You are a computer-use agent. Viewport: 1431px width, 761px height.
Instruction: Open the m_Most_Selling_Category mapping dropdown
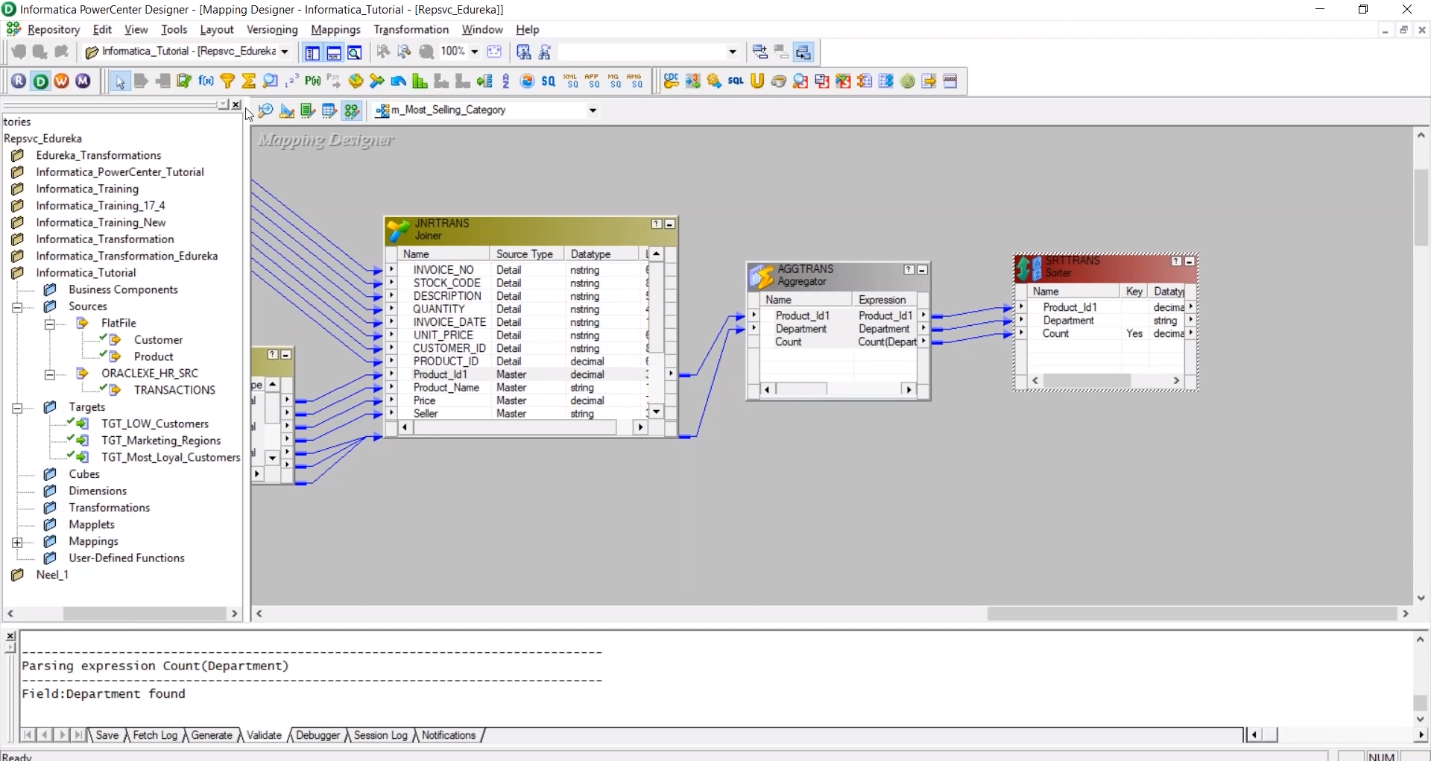[x=592, y=110]
